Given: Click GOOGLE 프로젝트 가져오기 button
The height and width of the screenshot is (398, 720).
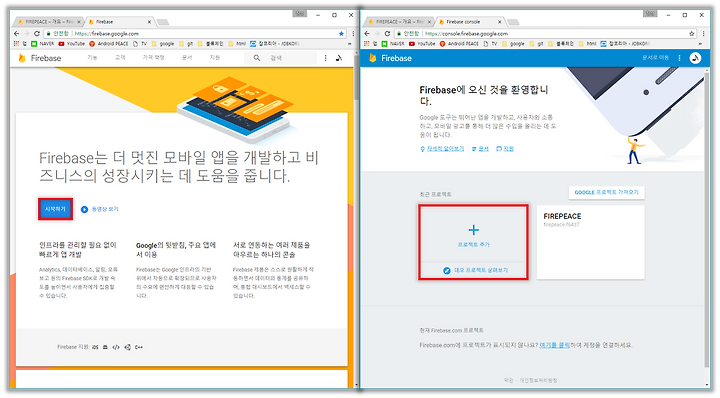Looking at the screenshot, I should pyautogui.click(x=607, y=192).
